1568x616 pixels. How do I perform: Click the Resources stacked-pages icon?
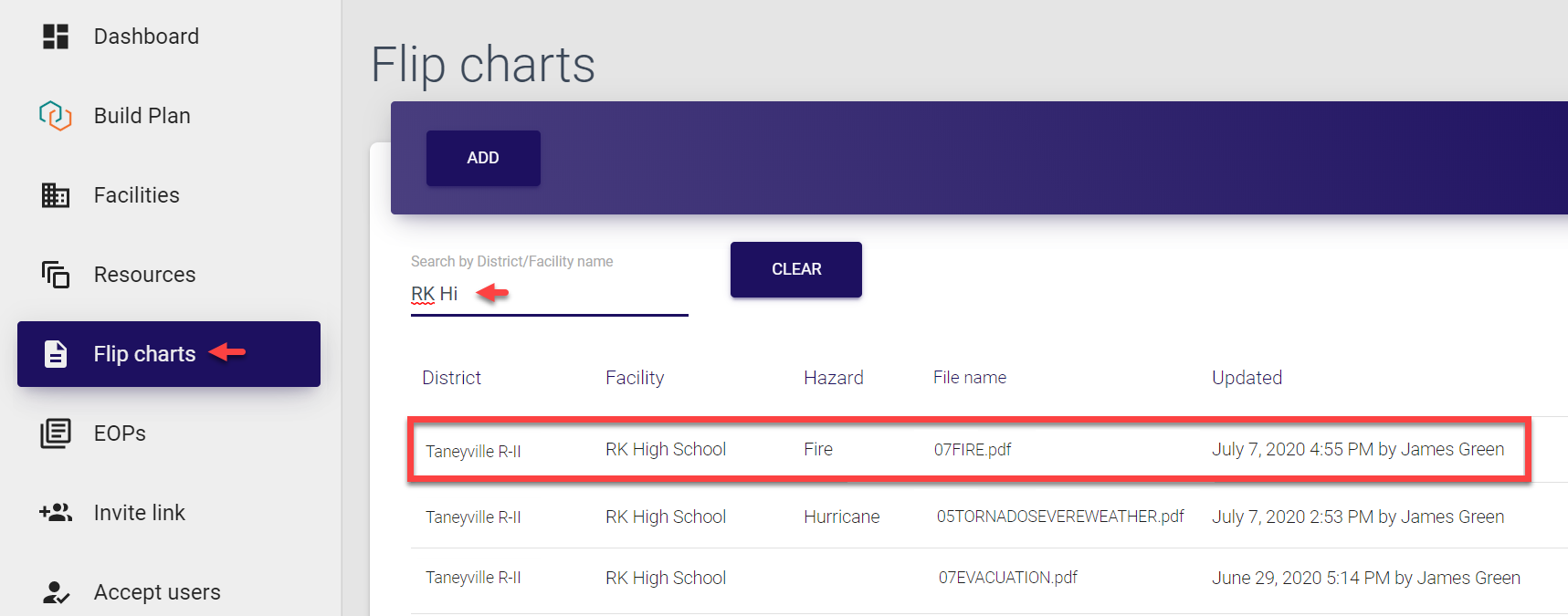point(56,275)
